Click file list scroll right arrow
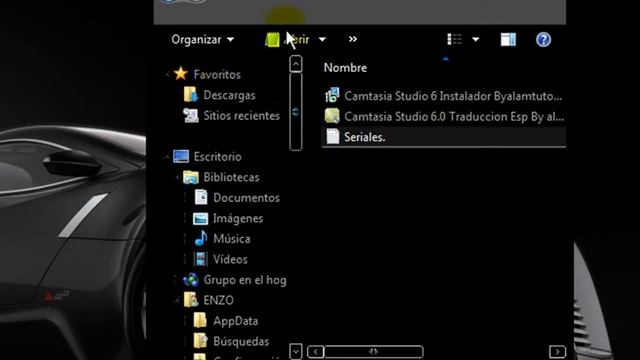The height and width of the screenshot is (360, 640). pos(557,351)
